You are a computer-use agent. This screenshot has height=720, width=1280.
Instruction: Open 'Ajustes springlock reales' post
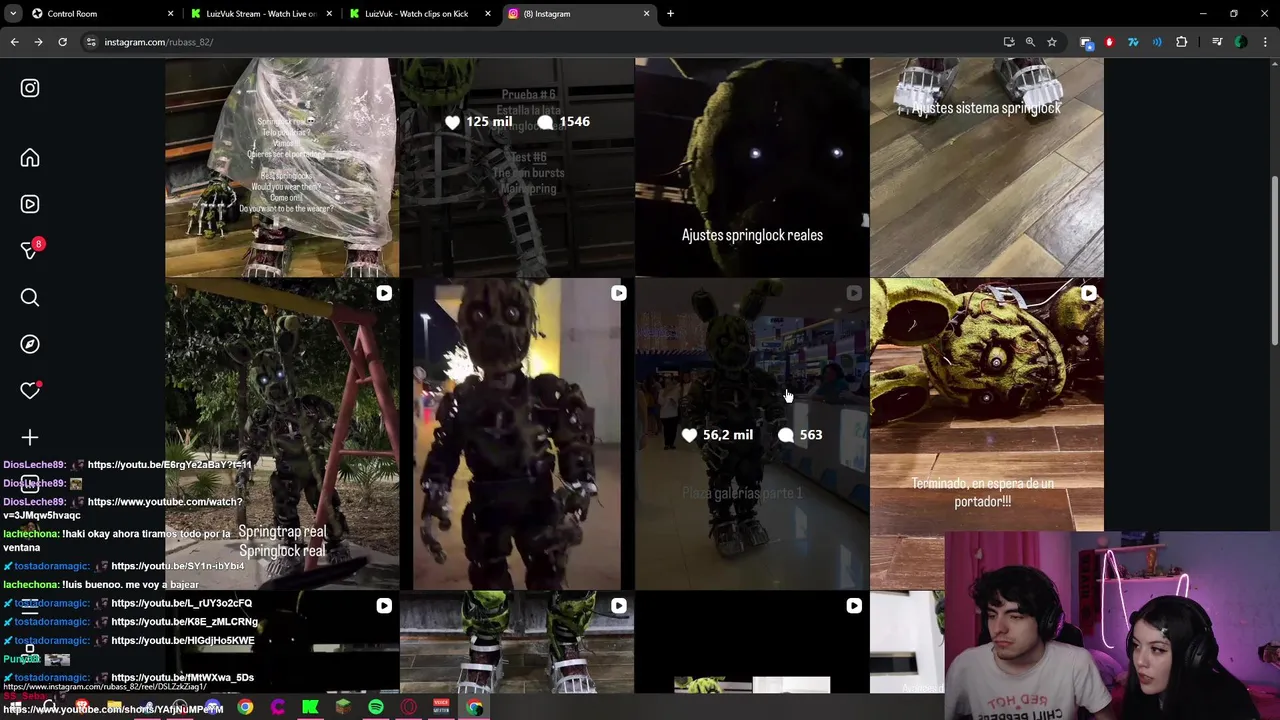point(752,166)
